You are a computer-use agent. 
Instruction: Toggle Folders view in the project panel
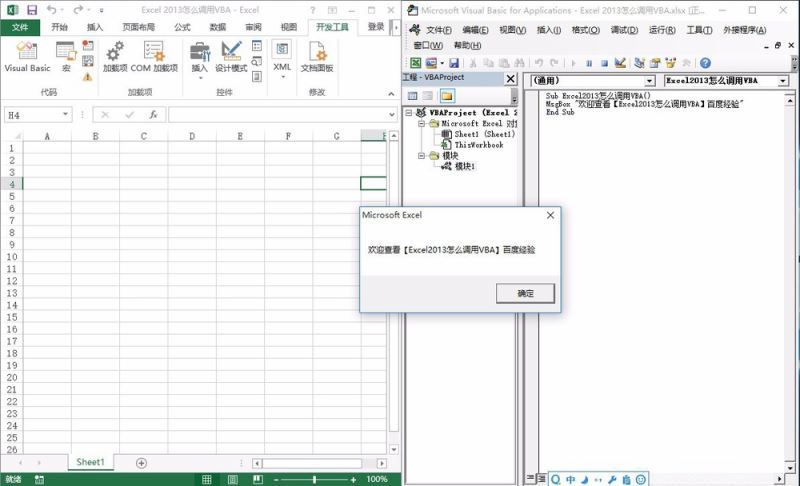pyautogui.click(x=447, y=96)
